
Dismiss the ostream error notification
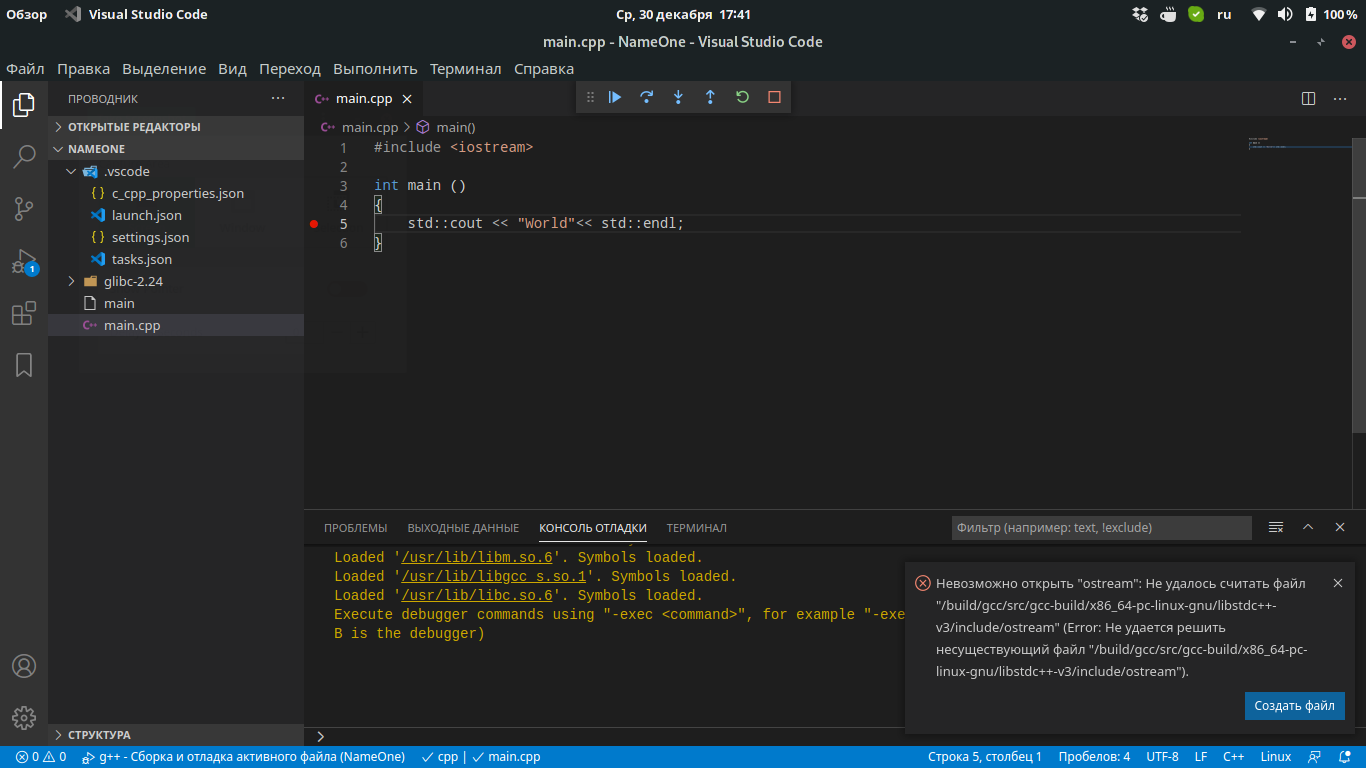click(1338, 583)
